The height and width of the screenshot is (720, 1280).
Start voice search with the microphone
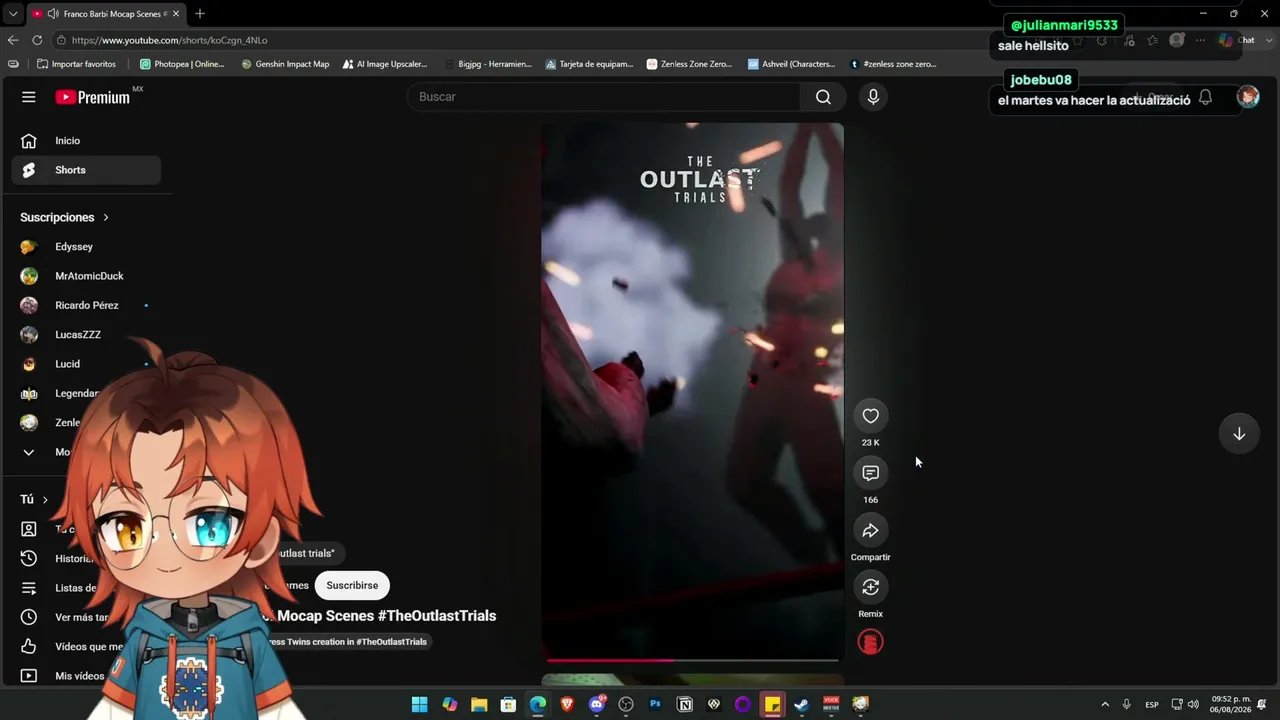pos(873,97)
